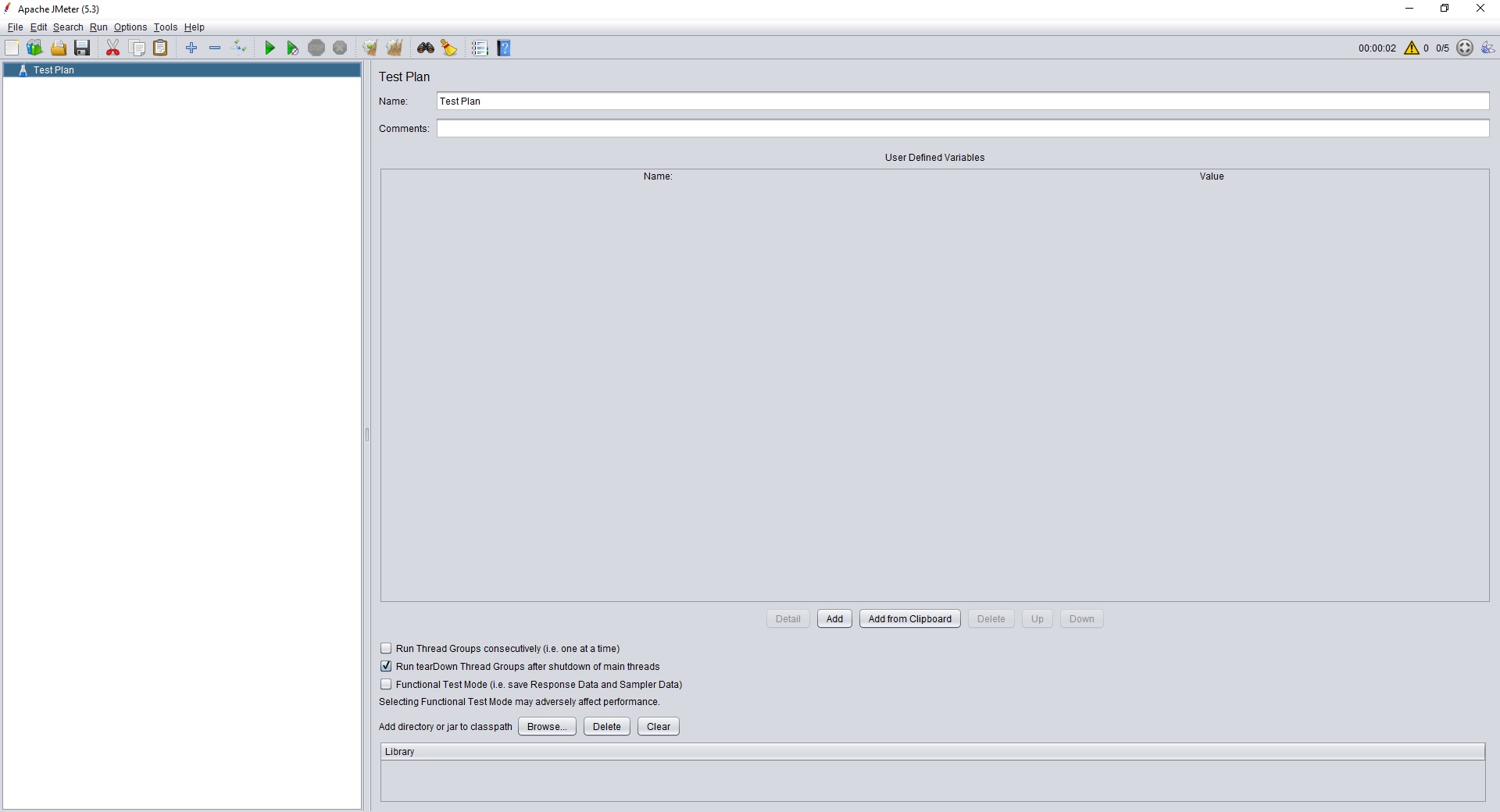Enable Run Thread Groups consecutively checkbox

pos(386,648)
